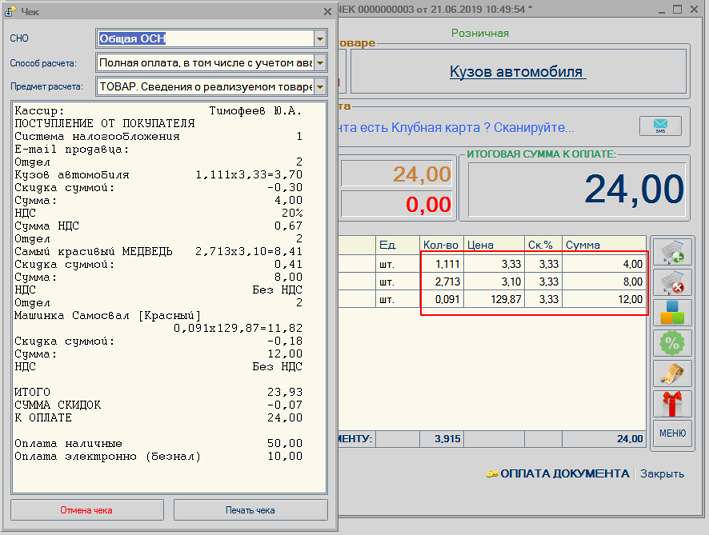Image resolution: width=709 pixels, height=535 pixels.
Task: Expand the СНО dropdown arrow
Action: [x=320, y=38]
